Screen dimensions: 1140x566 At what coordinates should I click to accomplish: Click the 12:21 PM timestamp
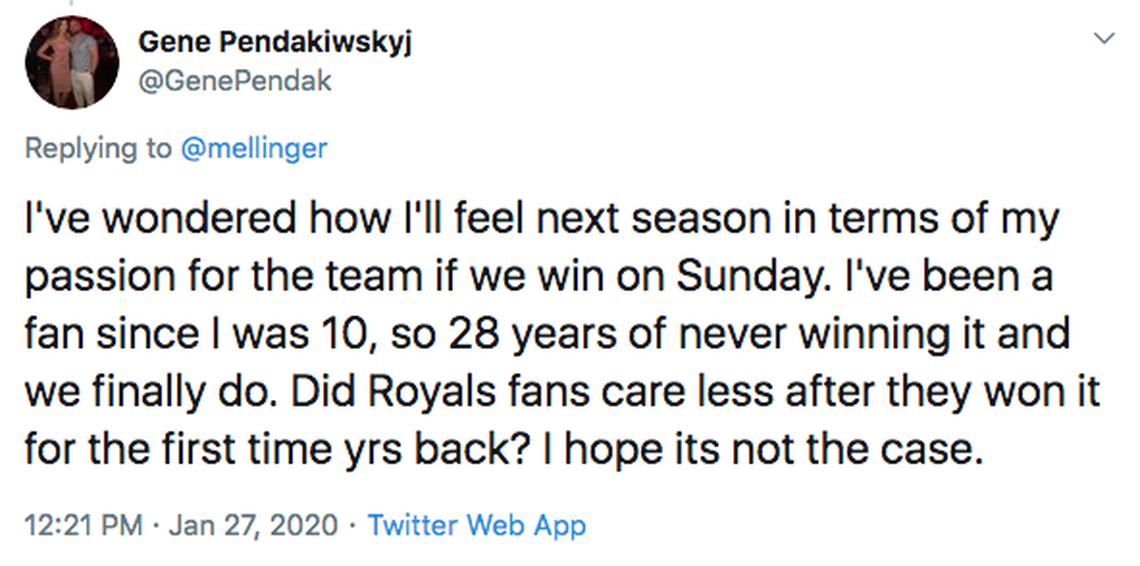pyautogui.click(x=84, y=524)
